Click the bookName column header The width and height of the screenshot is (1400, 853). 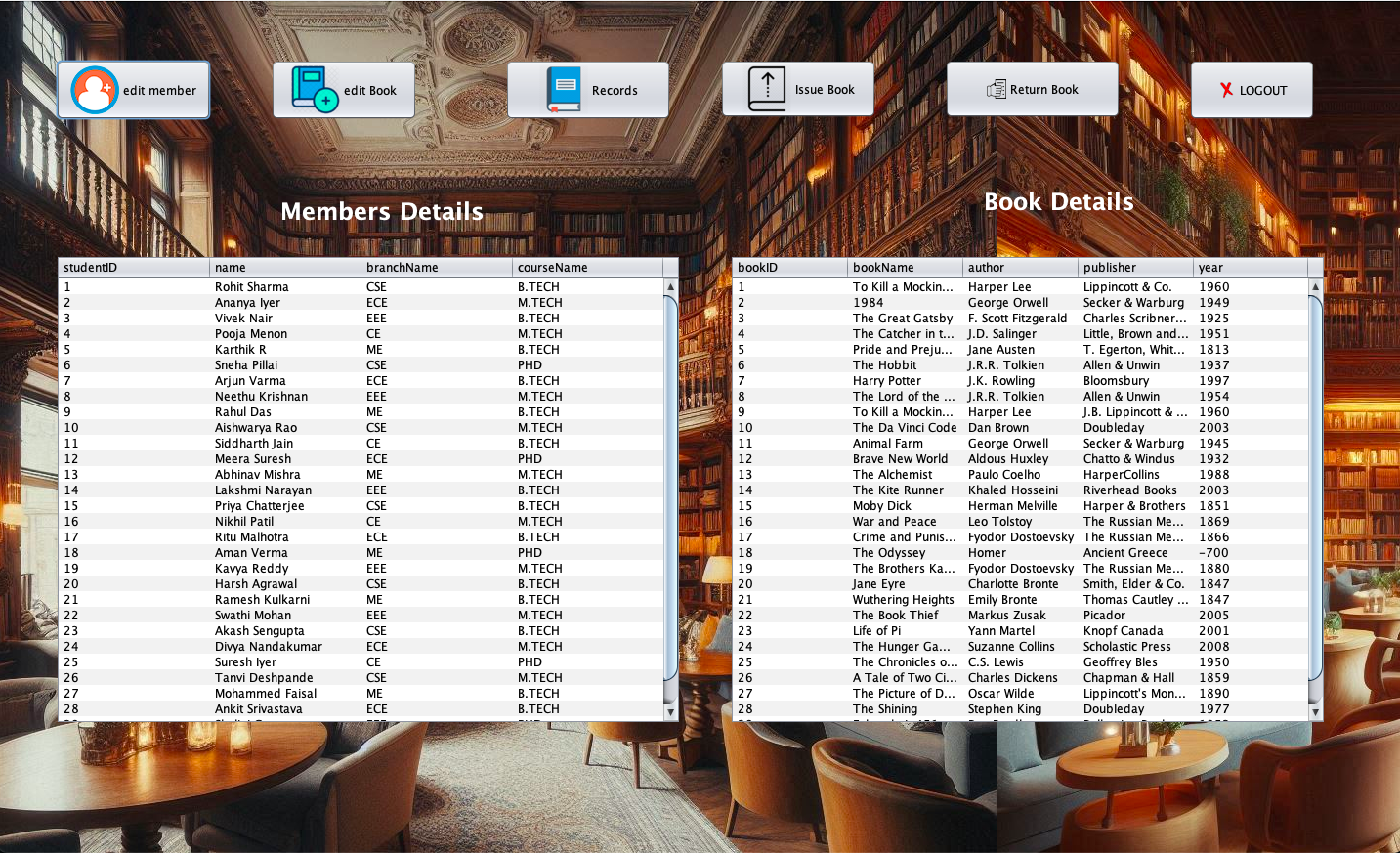tap(906, 268)
